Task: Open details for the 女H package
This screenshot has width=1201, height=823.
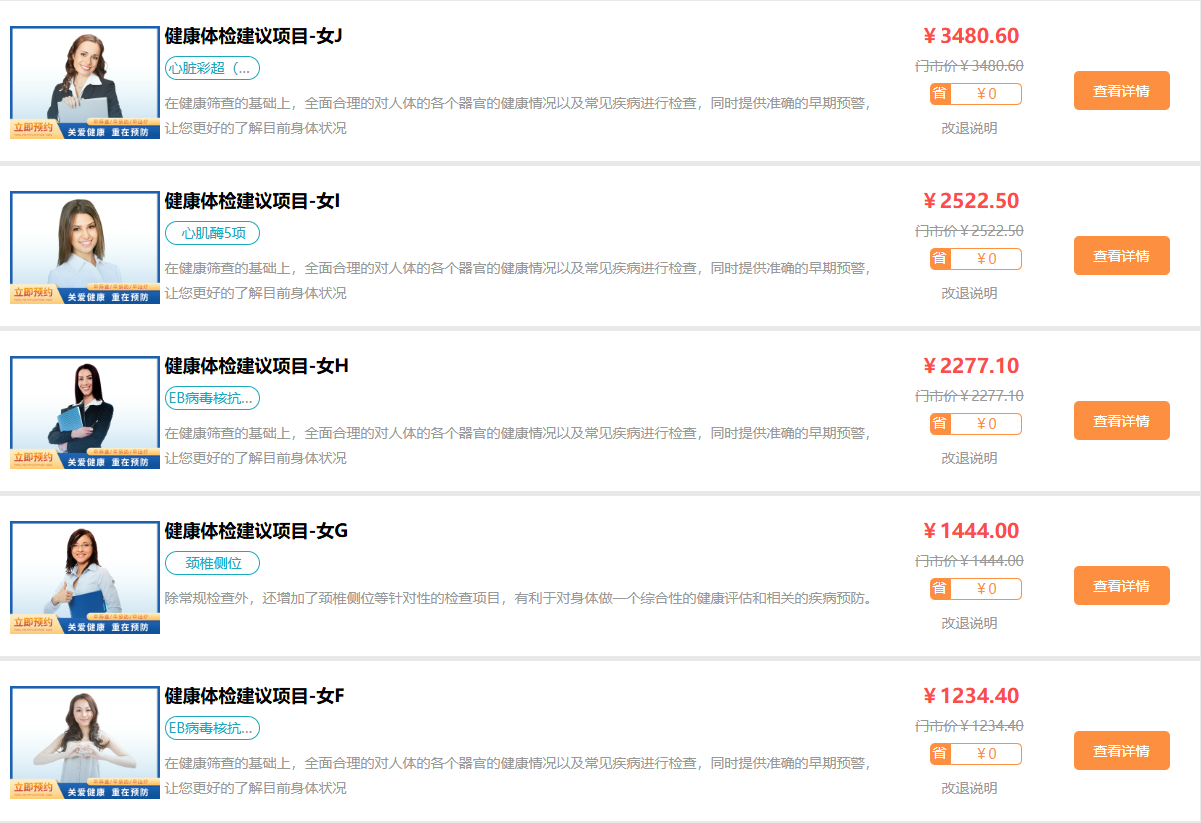Action: pos(1121,421)
